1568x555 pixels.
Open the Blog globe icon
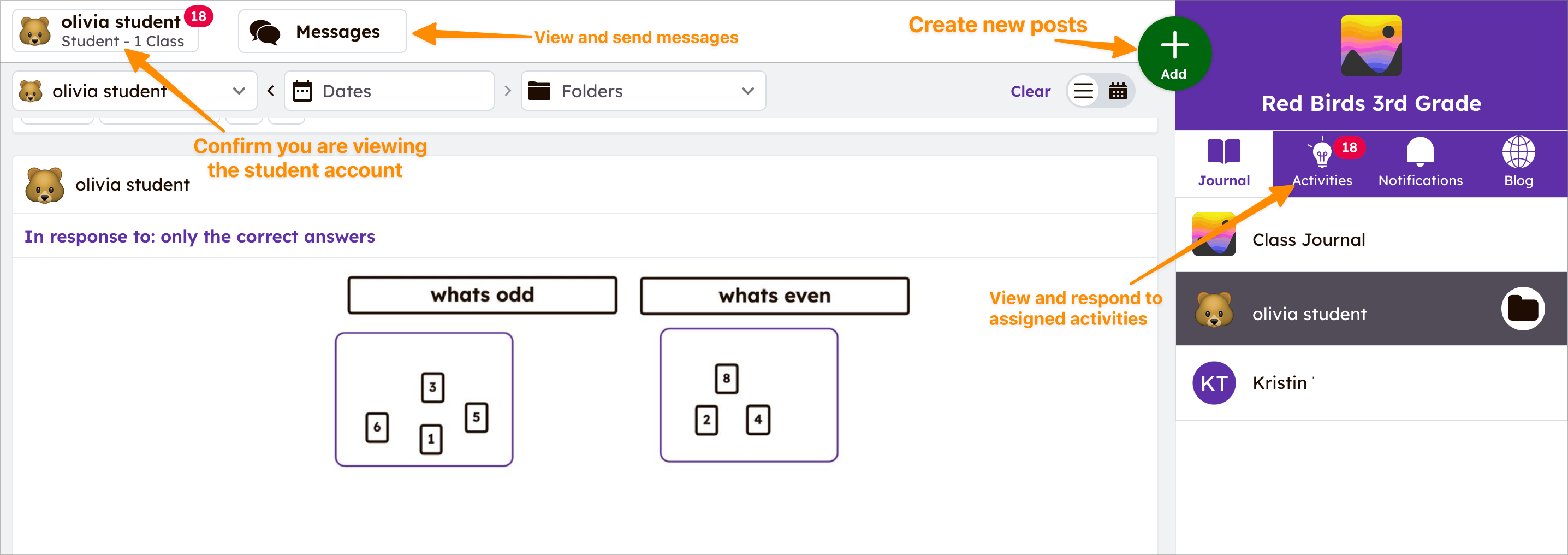(x=1517, y=152)
